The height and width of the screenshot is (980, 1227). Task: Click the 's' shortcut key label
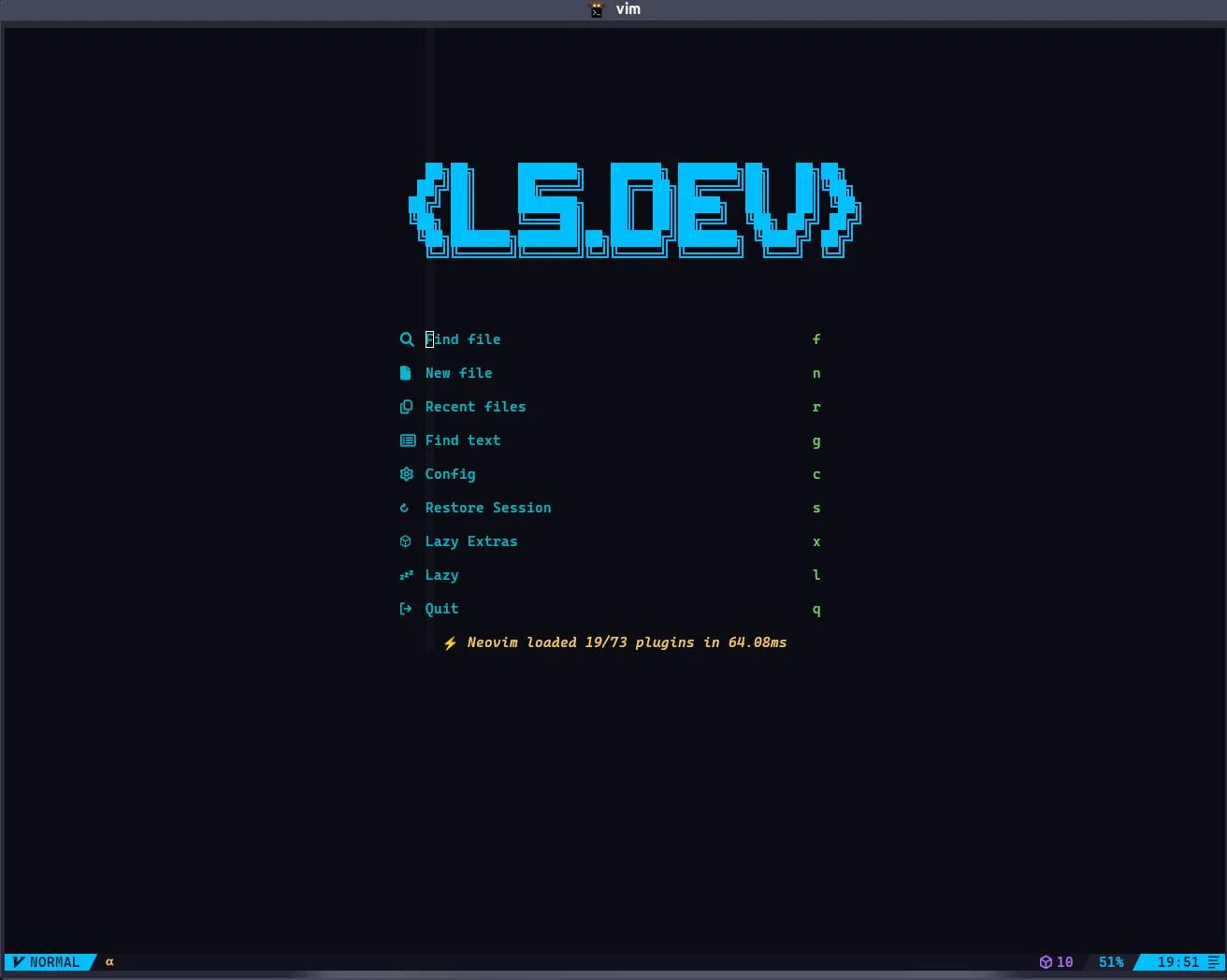coord(816,508)
